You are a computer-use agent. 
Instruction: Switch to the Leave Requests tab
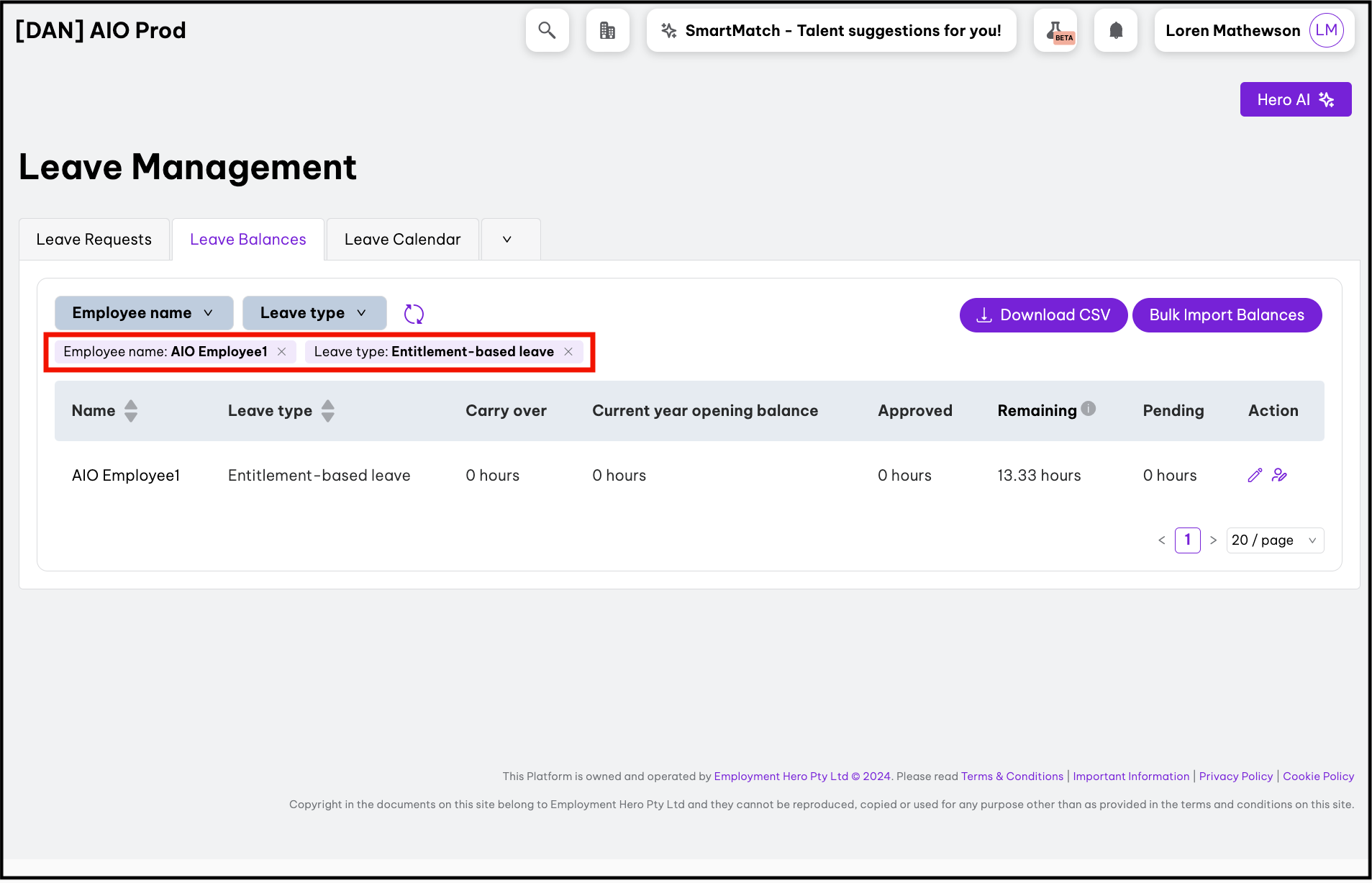tap(94, 239)
